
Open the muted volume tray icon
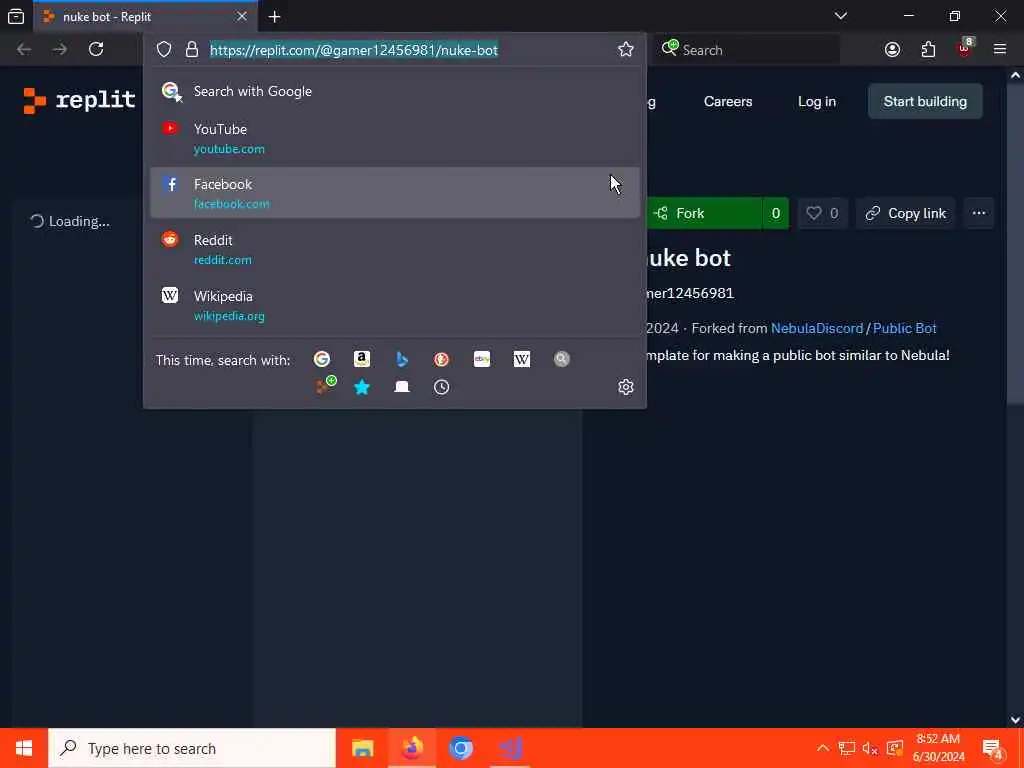coord(870,748)
